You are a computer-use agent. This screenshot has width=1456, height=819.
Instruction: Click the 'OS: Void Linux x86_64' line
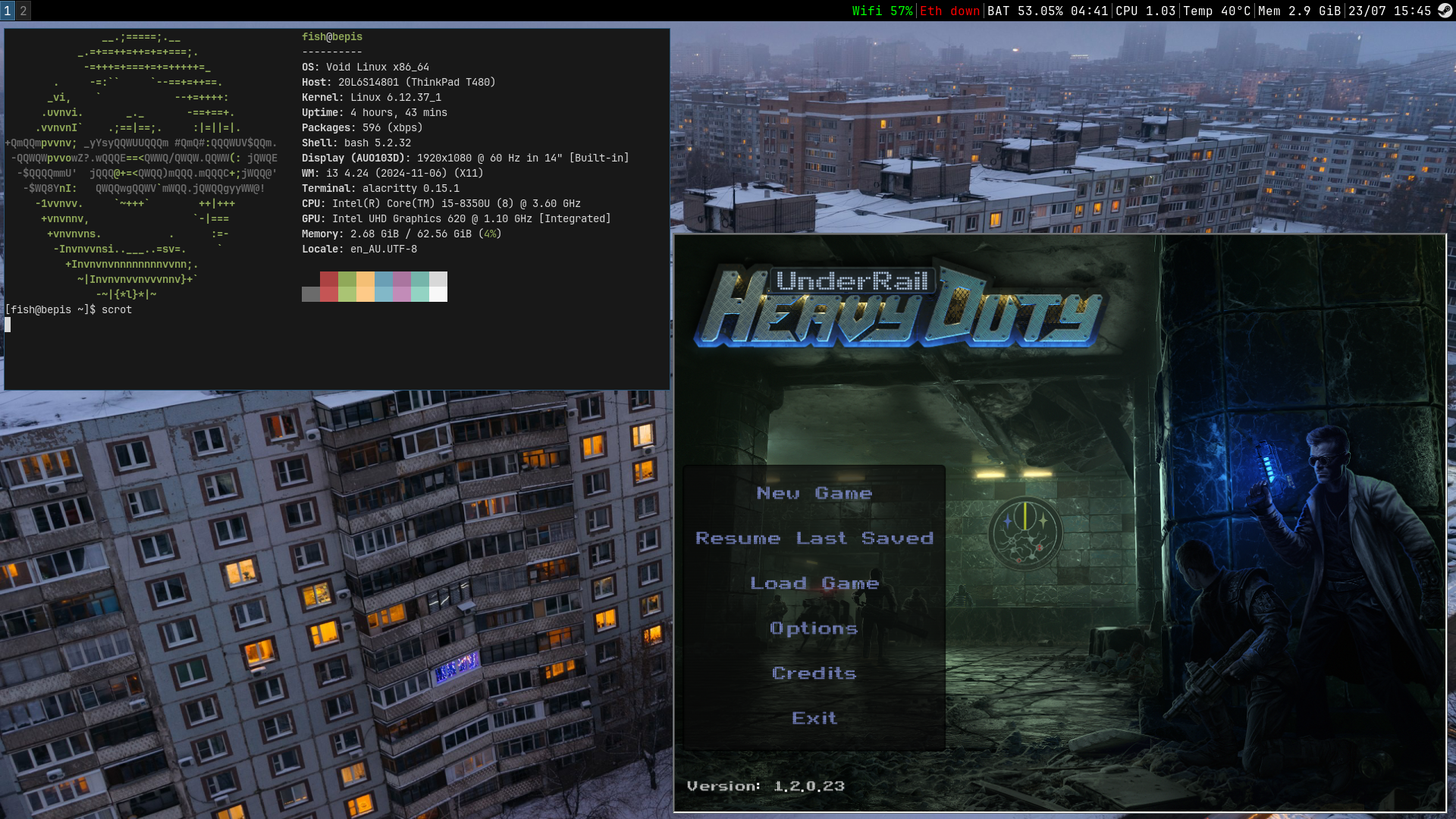(366, 67)
